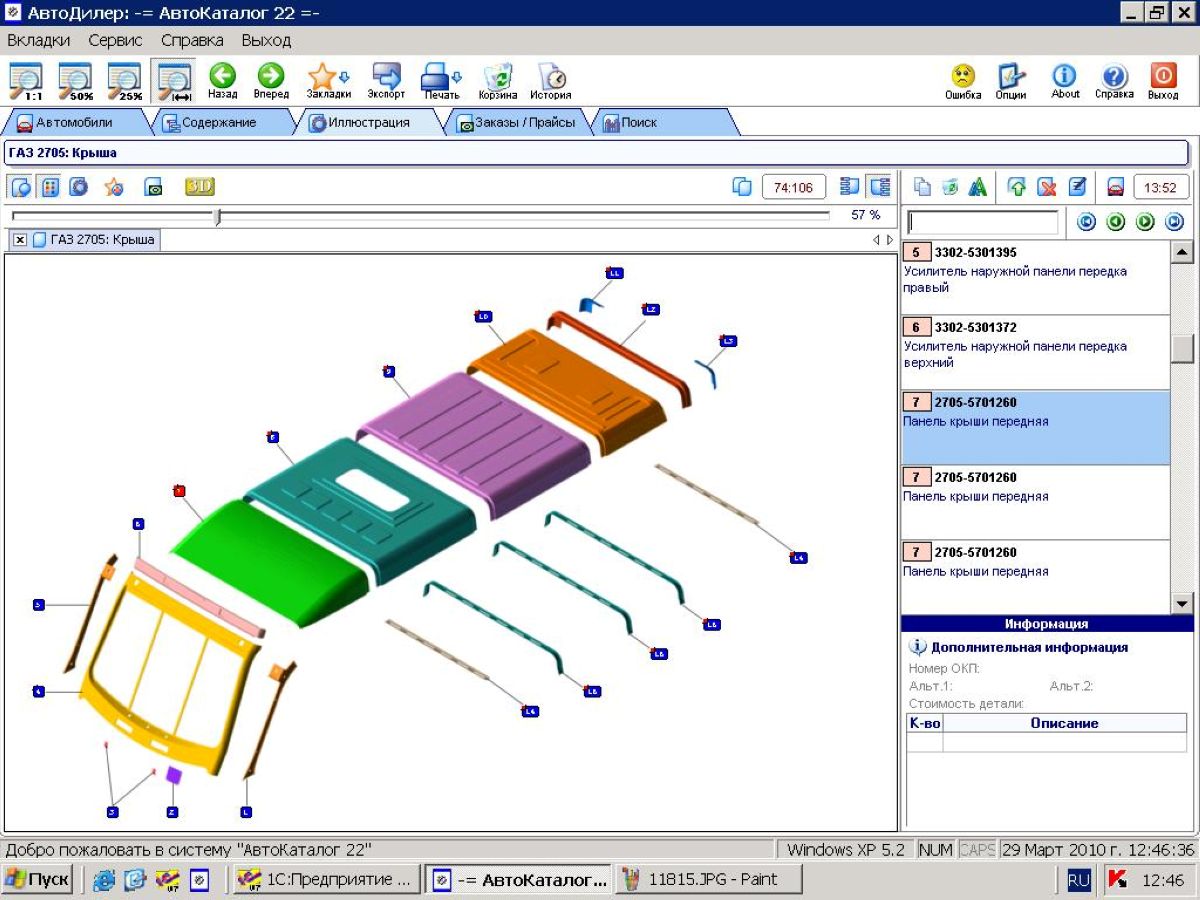Switch to the Содержание tab
The width and height of the screenshot is (1200, 900).
[x=218, y=123]
